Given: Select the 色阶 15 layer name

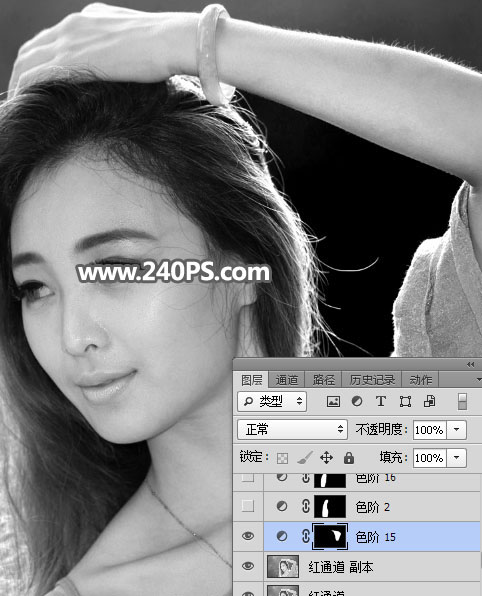Looking at the screenshot, I should click(x=376, y=537).
